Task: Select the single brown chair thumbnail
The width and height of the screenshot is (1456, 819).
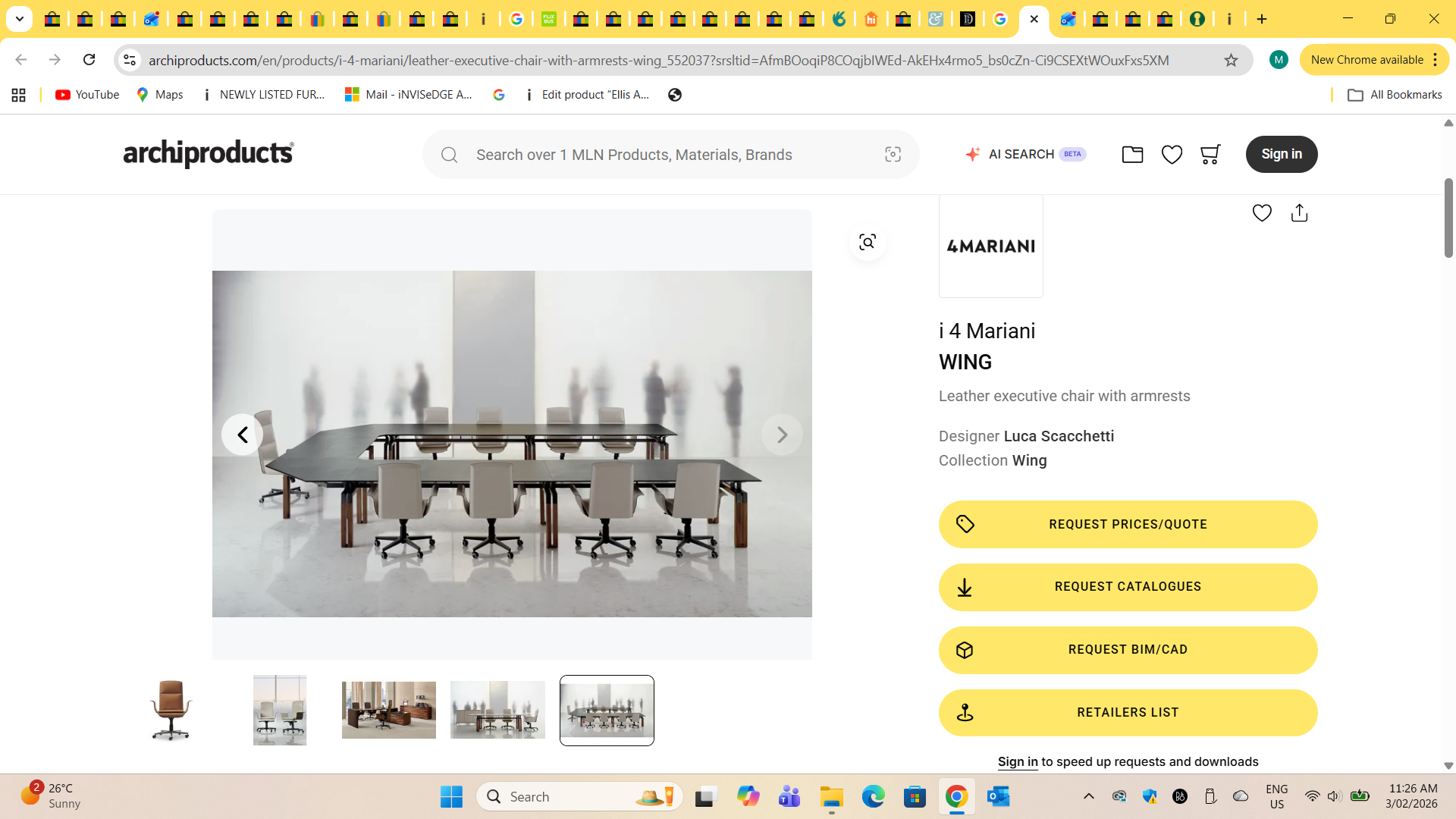Action: coord(171,711)
